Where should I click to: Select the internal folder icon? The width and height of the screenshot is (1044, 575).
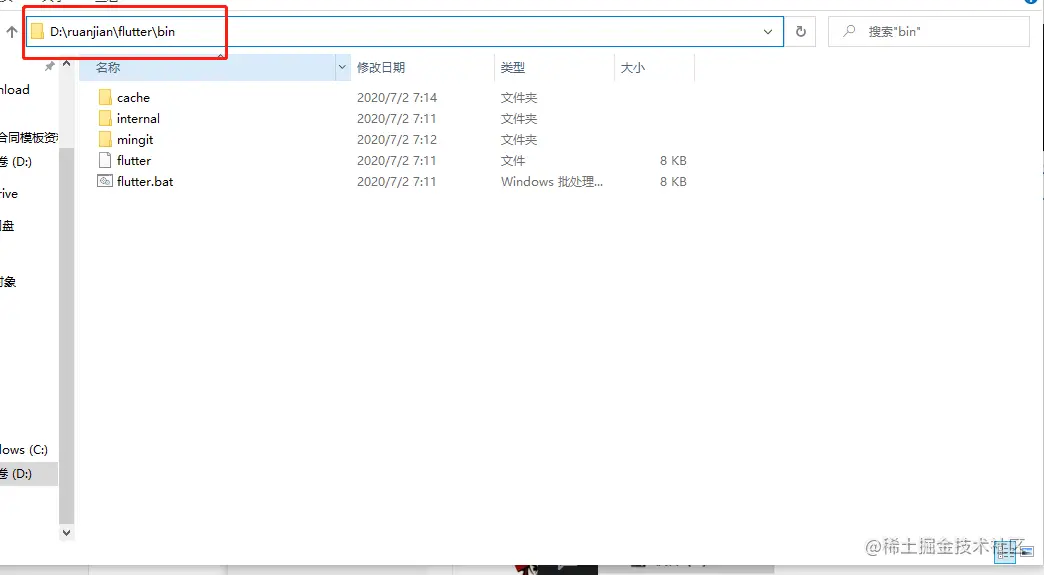coord(105,118)
